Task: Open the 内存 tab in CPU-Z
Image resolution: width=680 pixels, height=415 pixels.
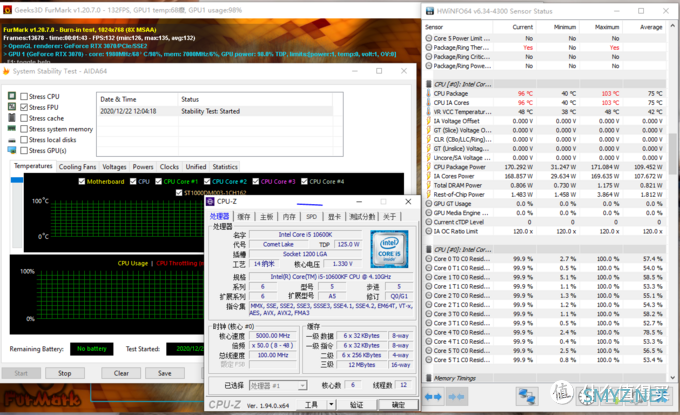Action: [x=289, y=216]
